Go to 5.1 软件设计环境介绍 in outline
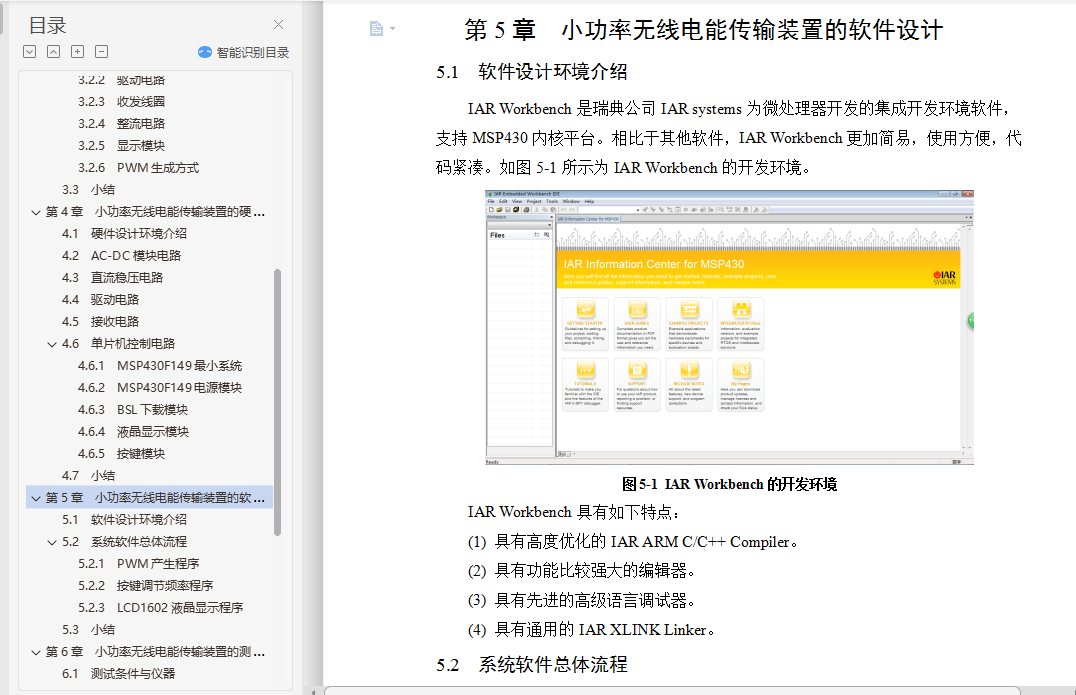This screenshot has height=695, width=1076. (x=124, y=519)
